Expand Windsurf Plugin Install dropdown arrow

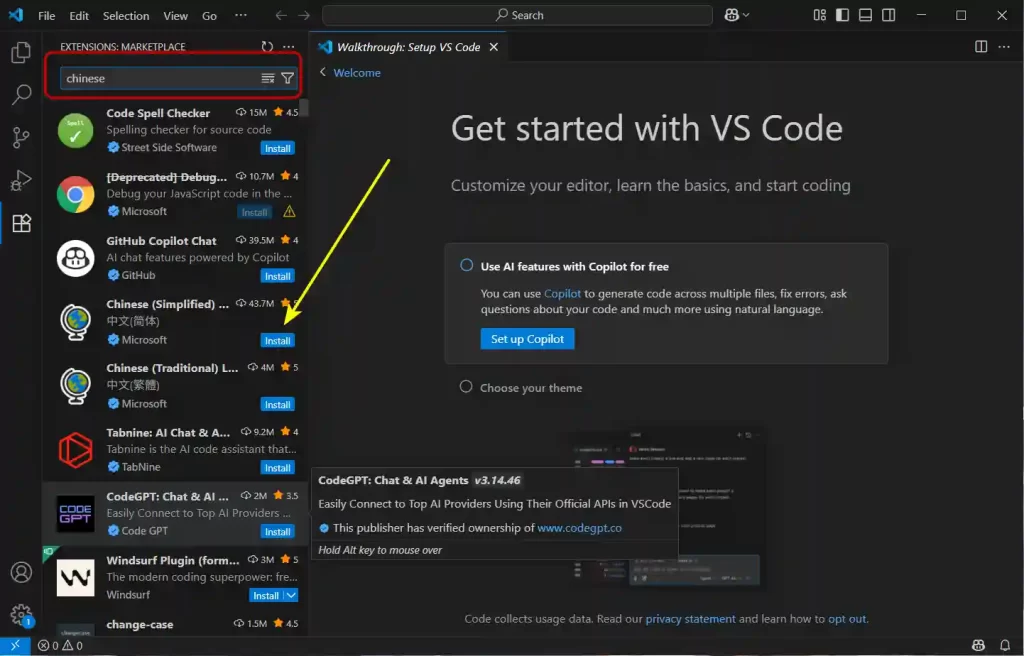pyautogui.click(x=291, y=596)
